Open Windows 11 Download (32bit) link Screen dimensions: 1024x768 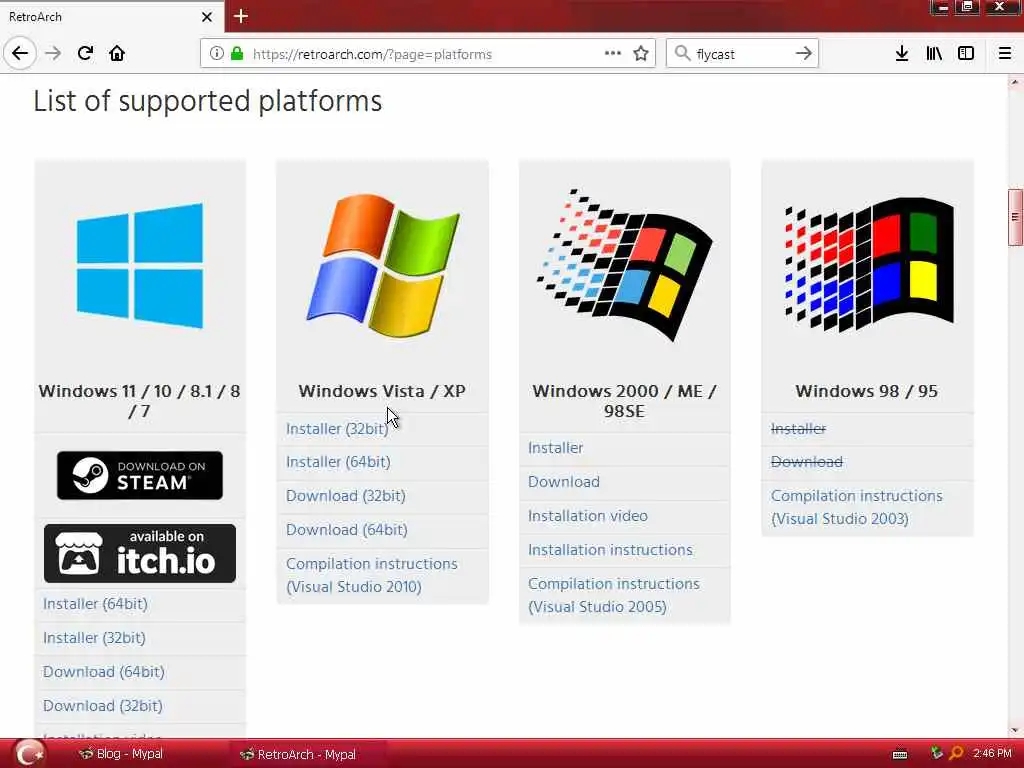pos(103,706)
